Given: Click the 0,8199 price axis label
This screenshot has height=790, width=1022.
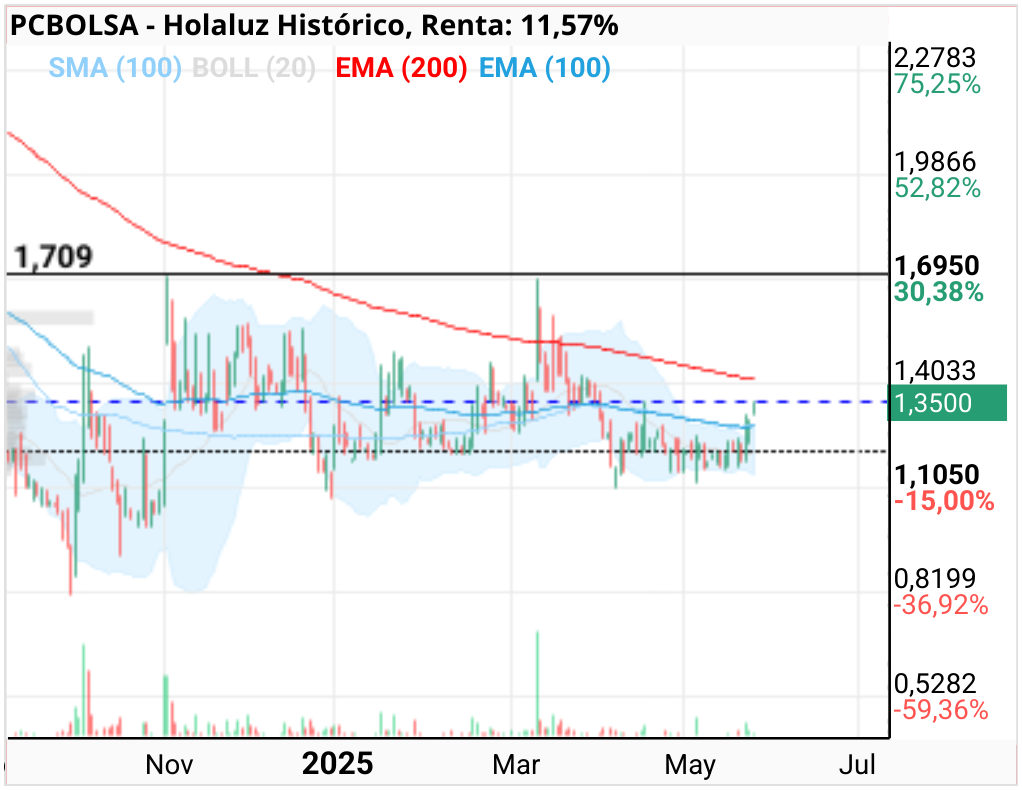Looking at the screenshot, I should 935,578.
